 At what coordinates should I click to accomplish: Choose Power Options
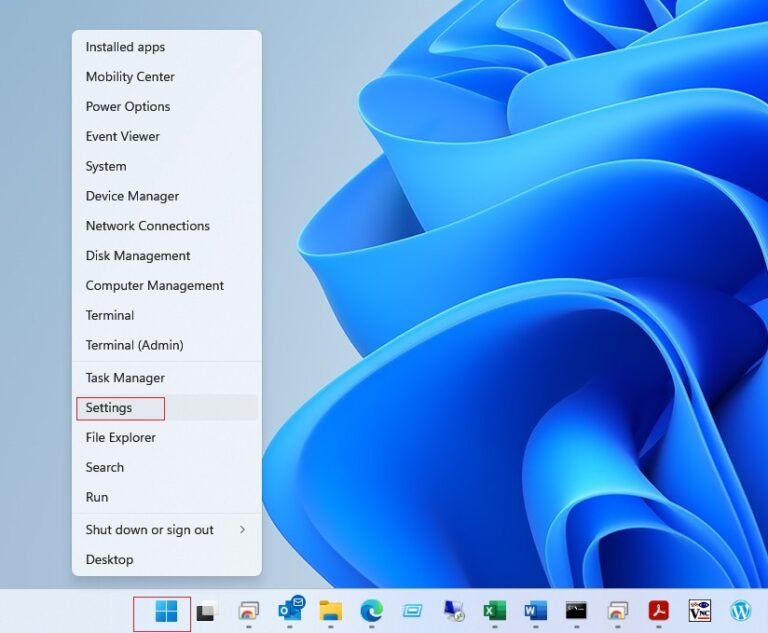tap(167, 107)
